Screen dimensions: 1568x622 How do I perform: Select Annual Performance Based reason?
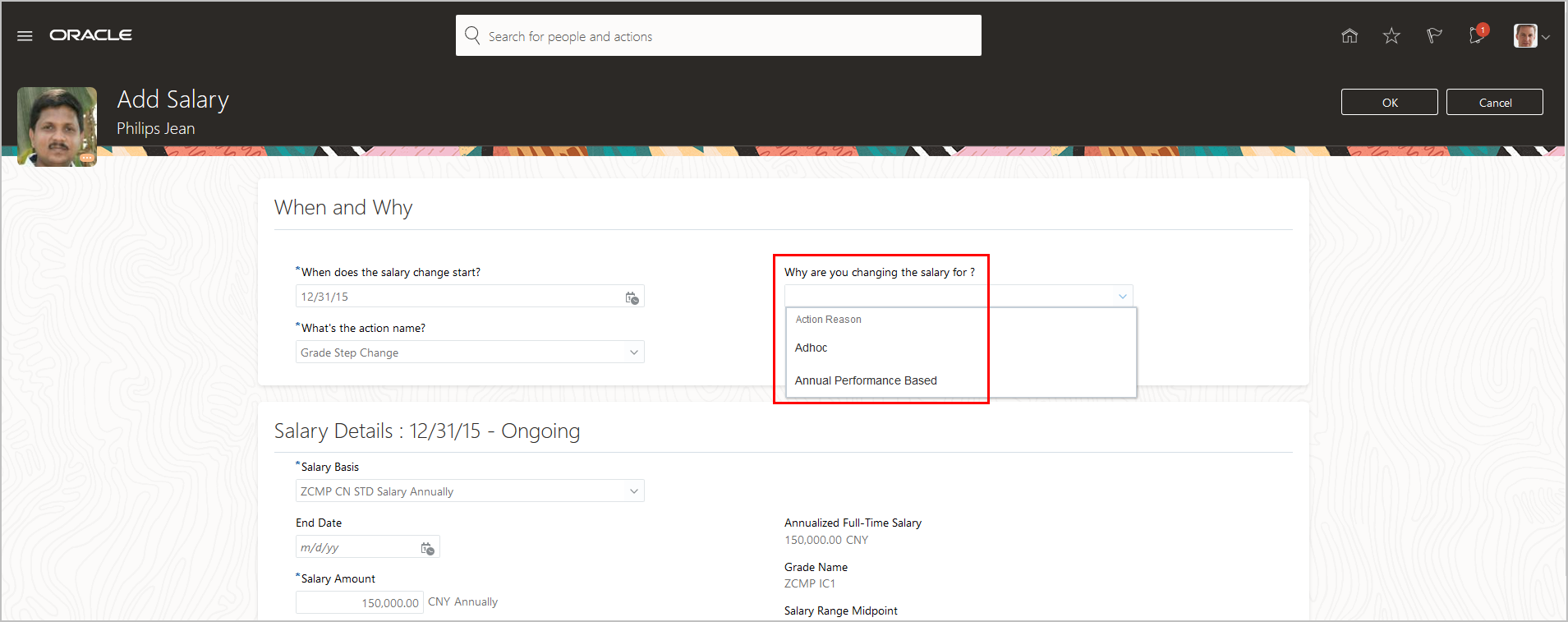click(x=866, y=380)
